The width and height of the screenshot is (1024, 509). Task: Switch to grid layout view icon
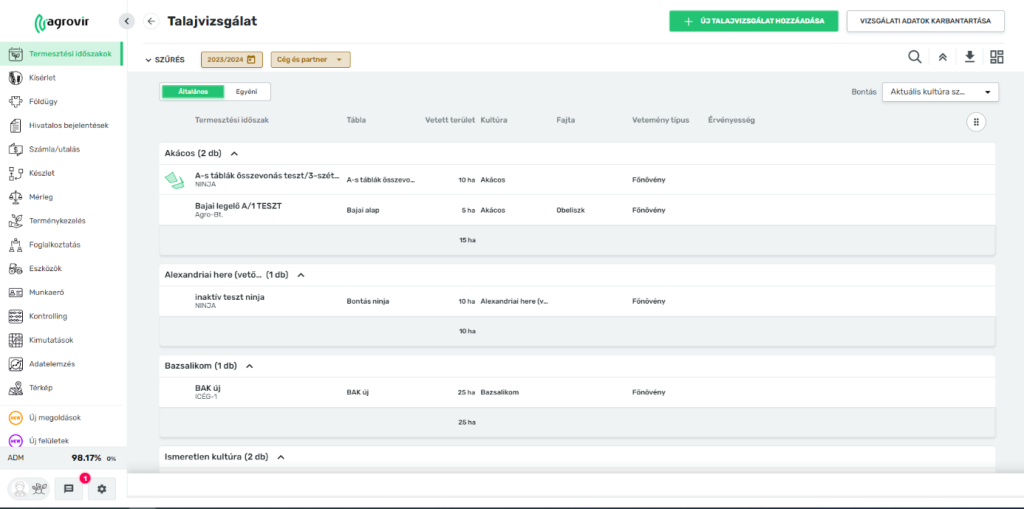coord(996,58)
